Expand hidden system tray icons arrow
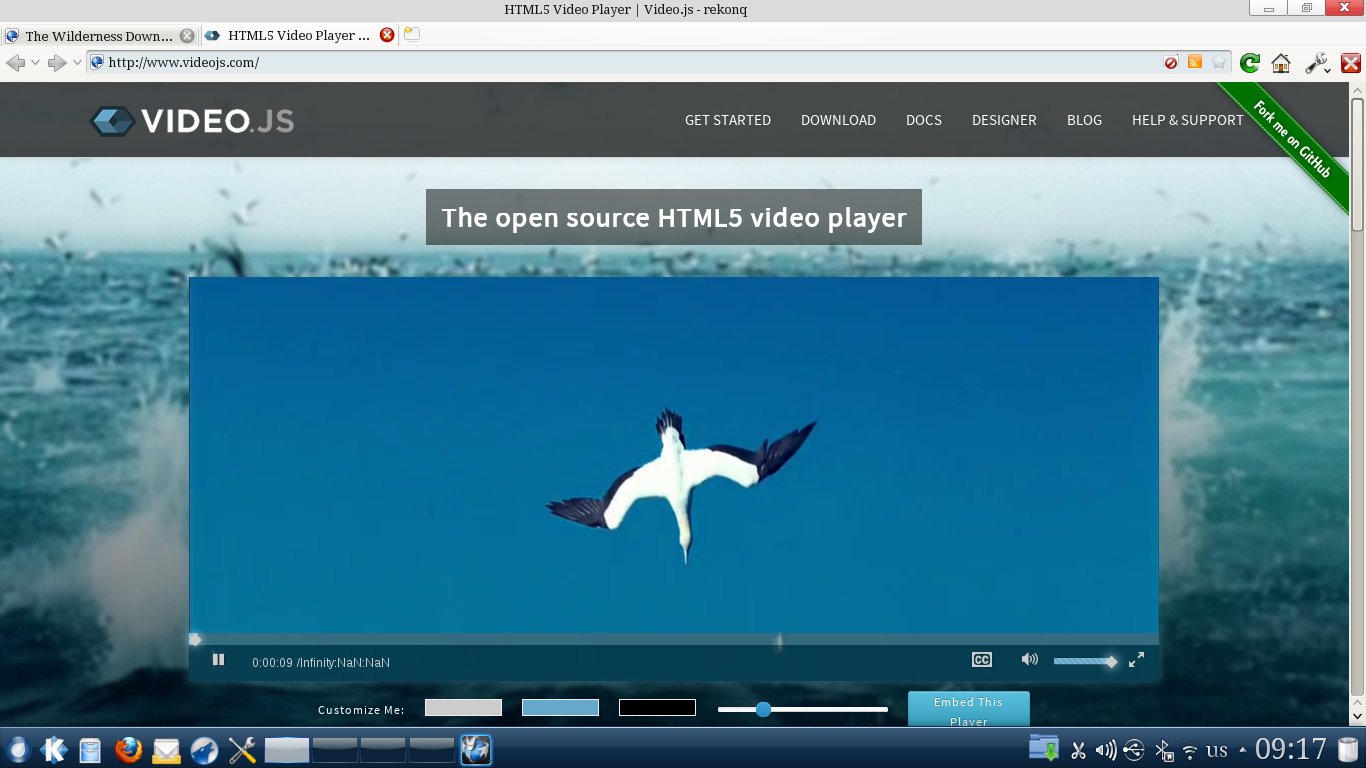Screen dimensions: 1366x768 pos(1243,750)
